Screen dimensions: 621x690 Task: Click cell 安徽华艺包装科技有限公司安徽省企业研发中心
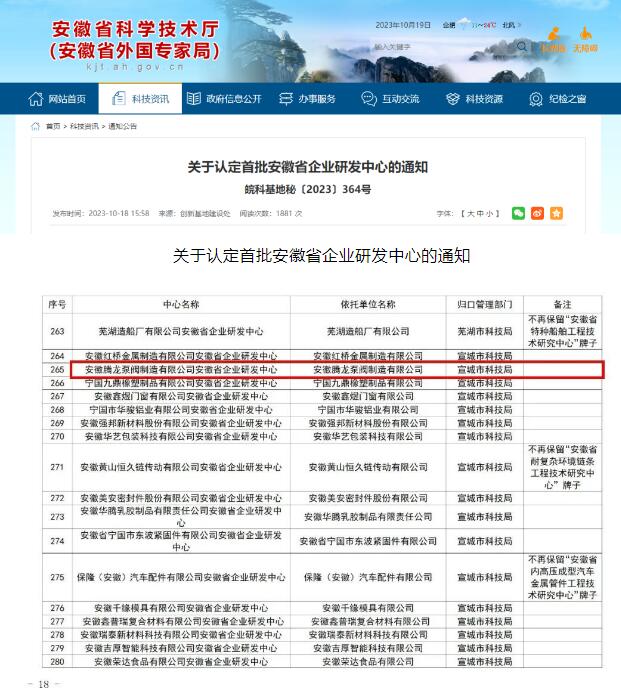pos(181,437)
